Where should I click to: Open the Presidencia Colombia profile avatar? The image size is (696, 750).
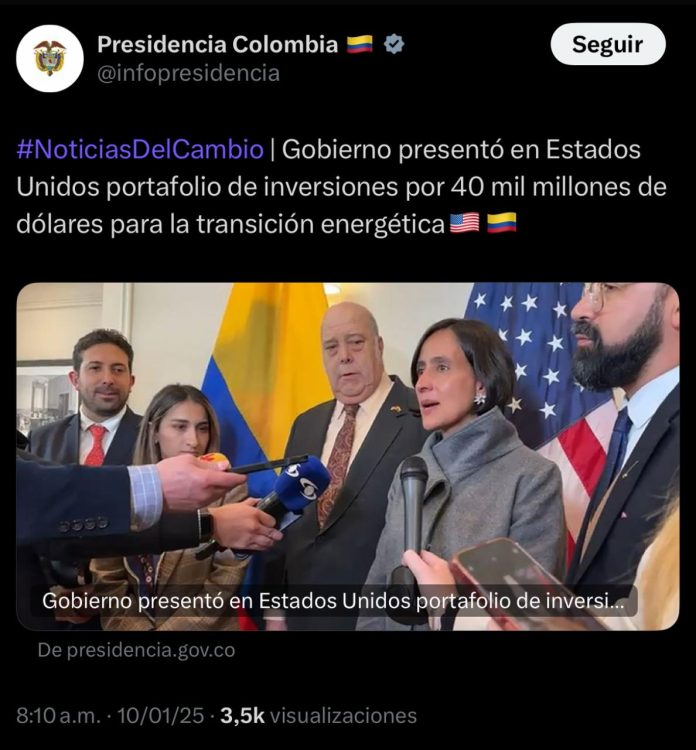pyautogui.click(x=50, y=58)
